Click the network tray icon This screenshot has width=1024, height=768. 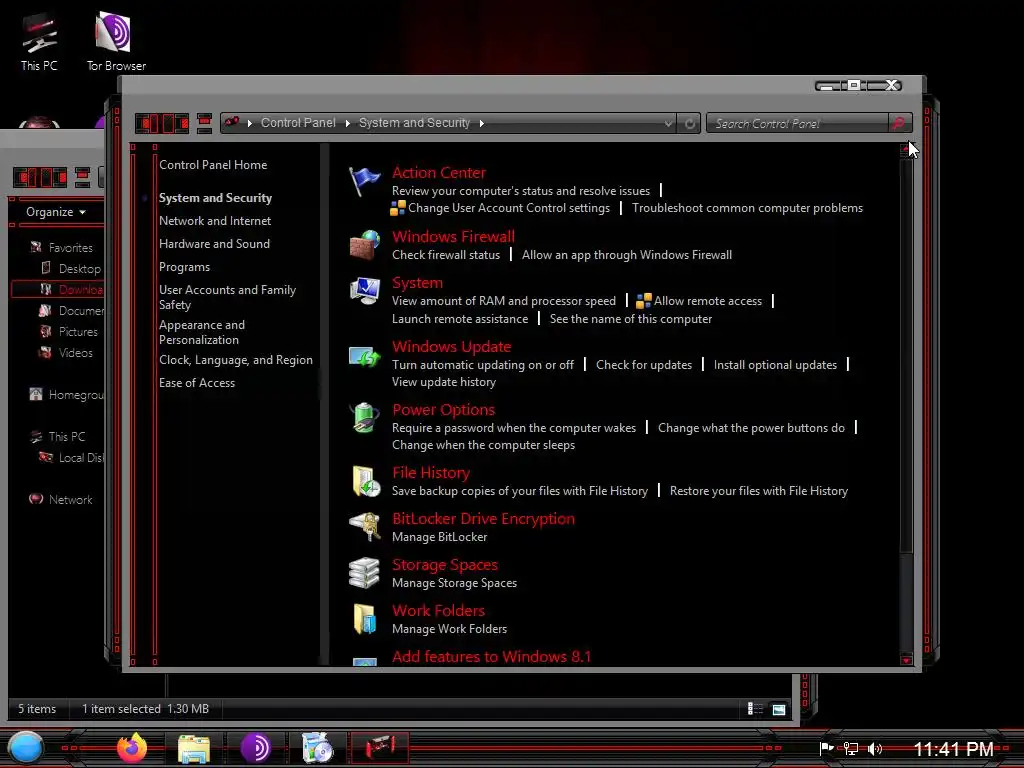point(851,748)
